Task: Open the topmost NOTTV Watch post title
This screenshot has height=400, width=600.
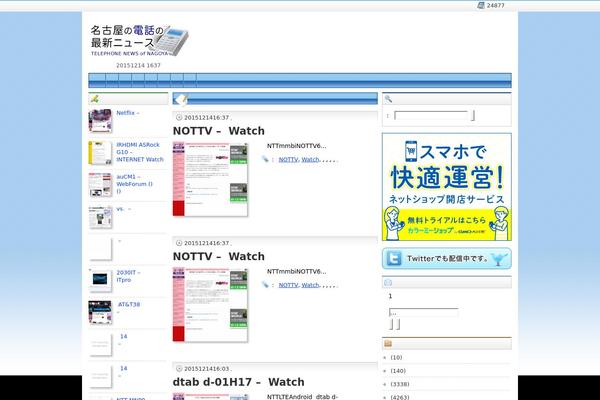Action: tap(218, 131)
